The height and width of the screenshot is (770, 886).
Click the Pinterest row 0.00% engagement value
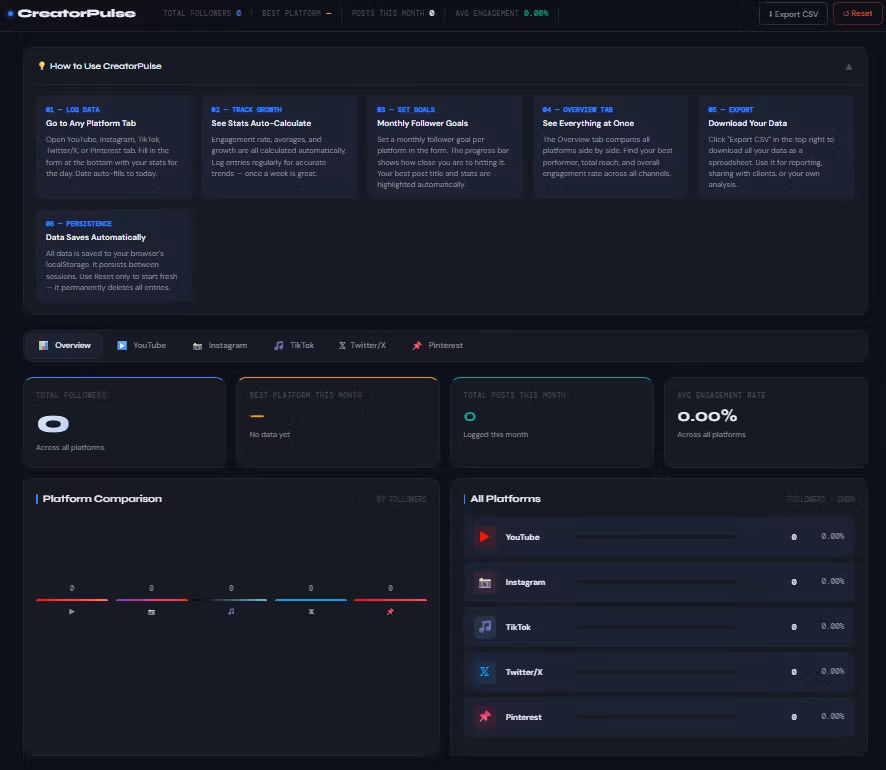832,716
